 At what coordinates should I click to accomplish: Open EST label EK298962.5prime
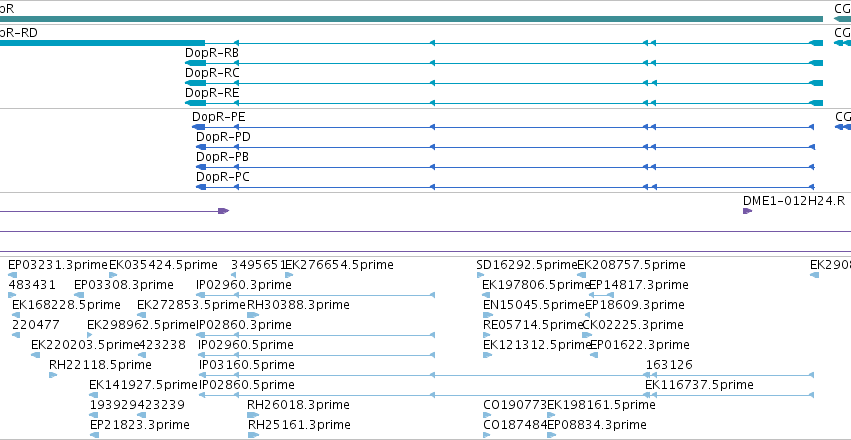pyautogui.click(x=141, y=325)
